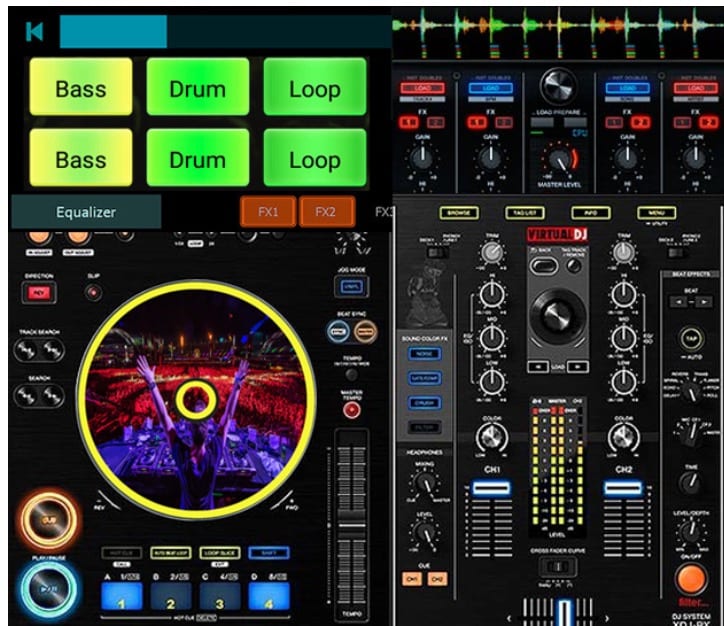Trigger the top-row Bass sample pad
Image resolution: width=724 pixels, height=626 pixels.
pos(81,87)
